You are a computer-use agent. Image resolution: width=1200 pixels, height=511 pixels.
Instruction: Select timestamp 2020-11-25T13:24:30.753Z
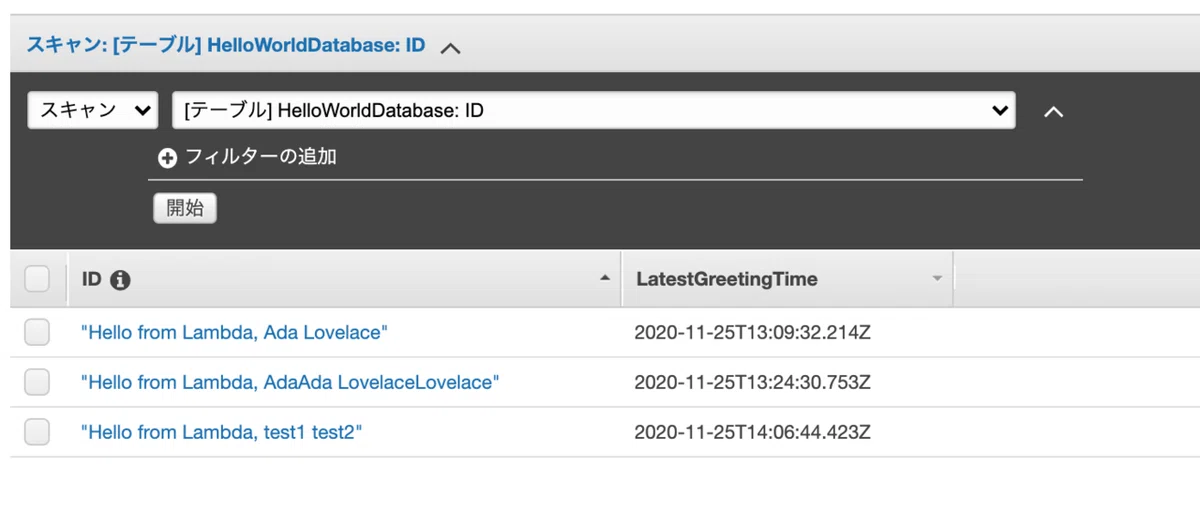coord(753,382)
